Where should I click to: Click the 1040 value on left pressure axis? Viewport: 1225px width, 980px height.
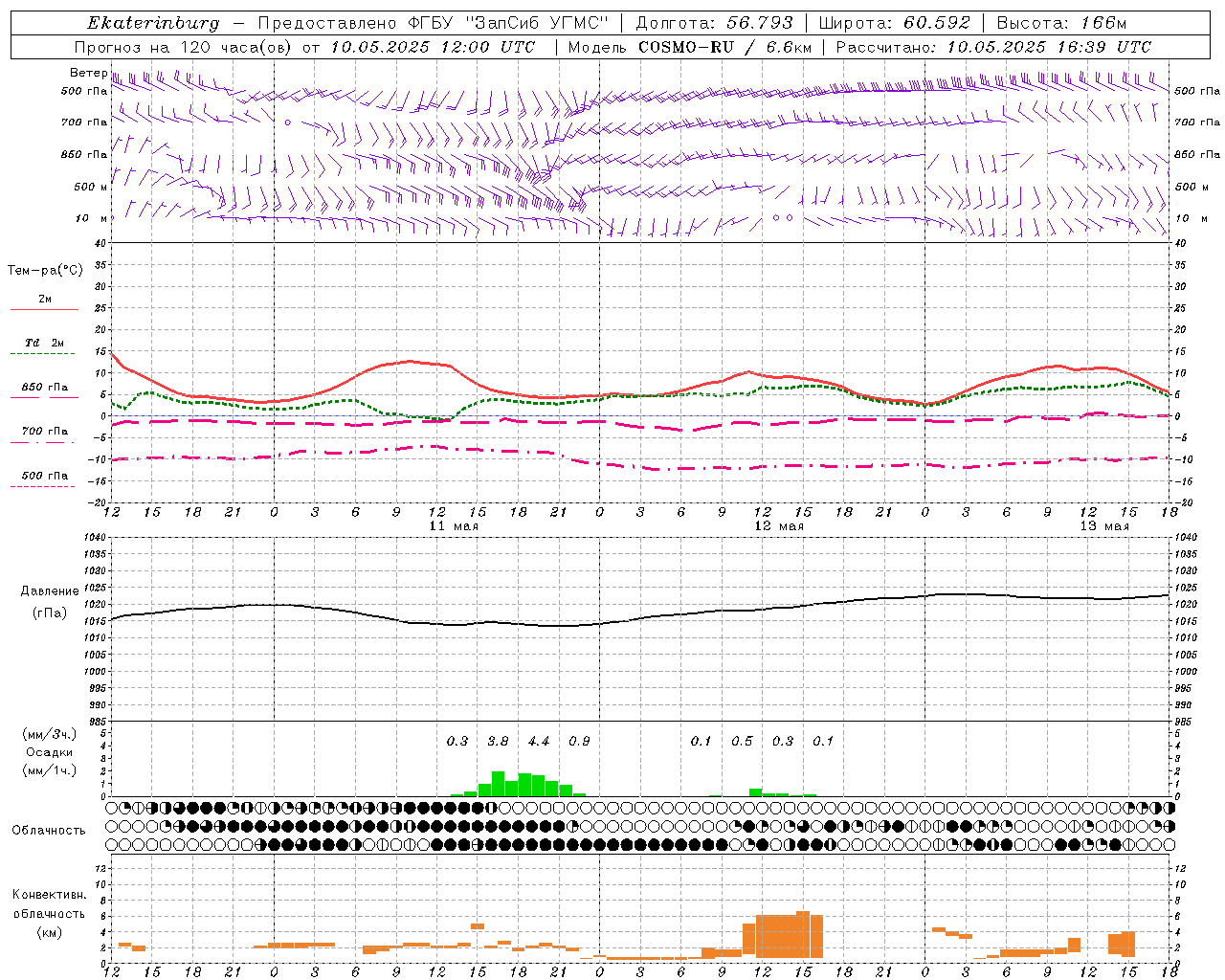[x=95, y=538]
